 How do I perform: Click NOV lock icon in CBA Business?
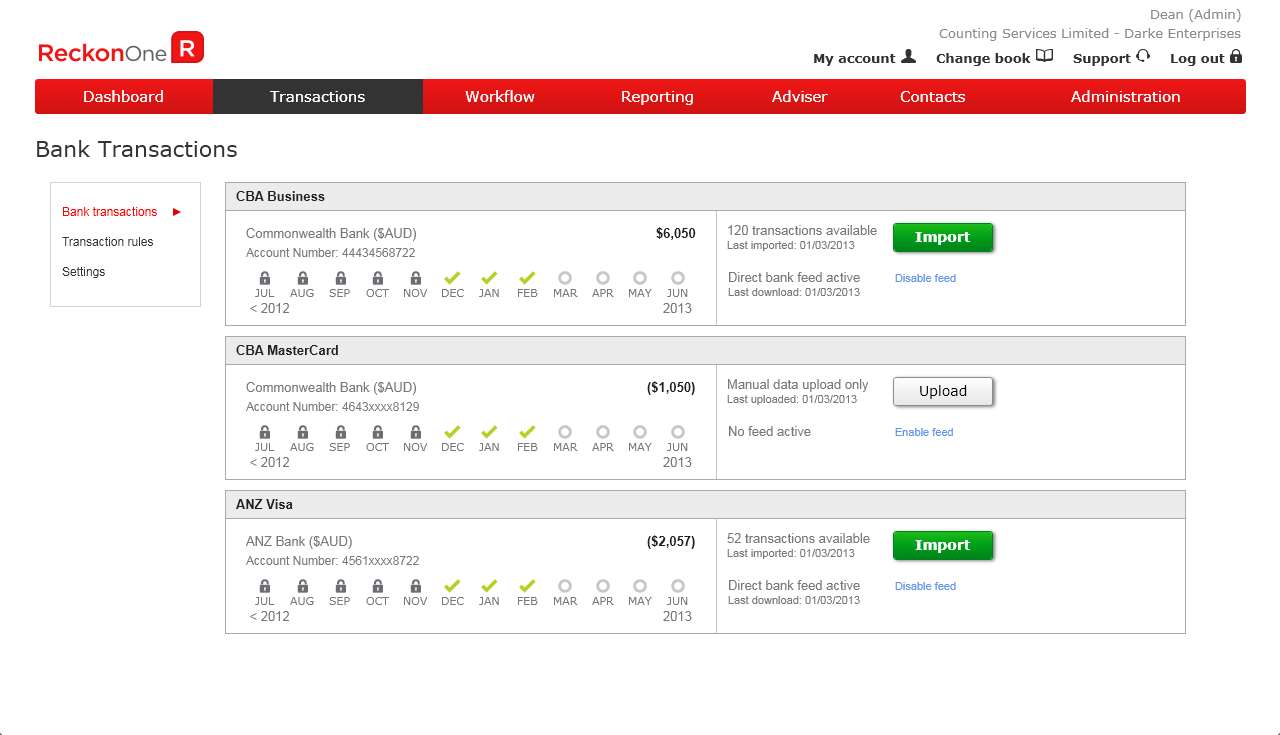click(x=415, y=278)
